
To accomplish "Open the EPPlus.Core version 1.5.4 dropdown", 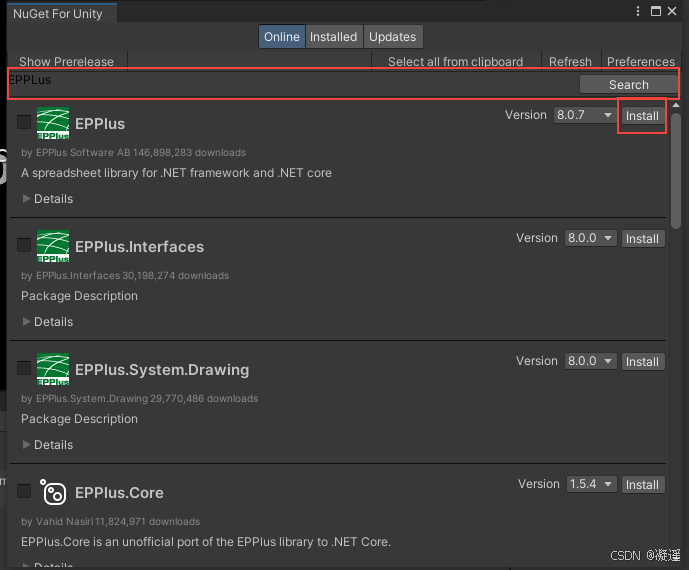I will click(x=591, y=484).
